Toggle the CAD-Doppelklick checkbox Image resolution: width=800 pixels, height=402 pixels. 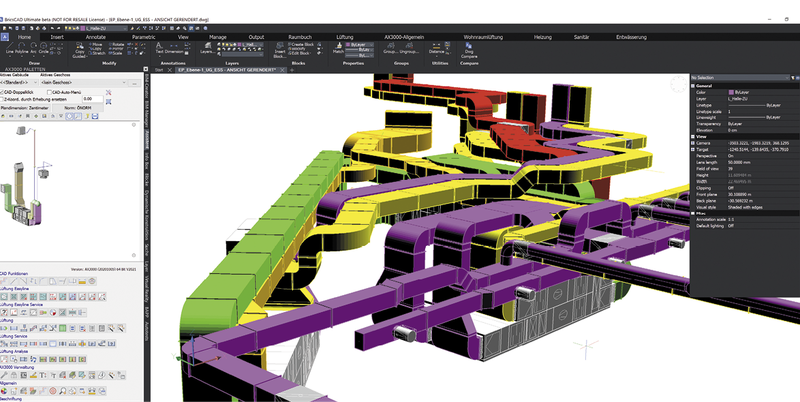pos(4,91)
